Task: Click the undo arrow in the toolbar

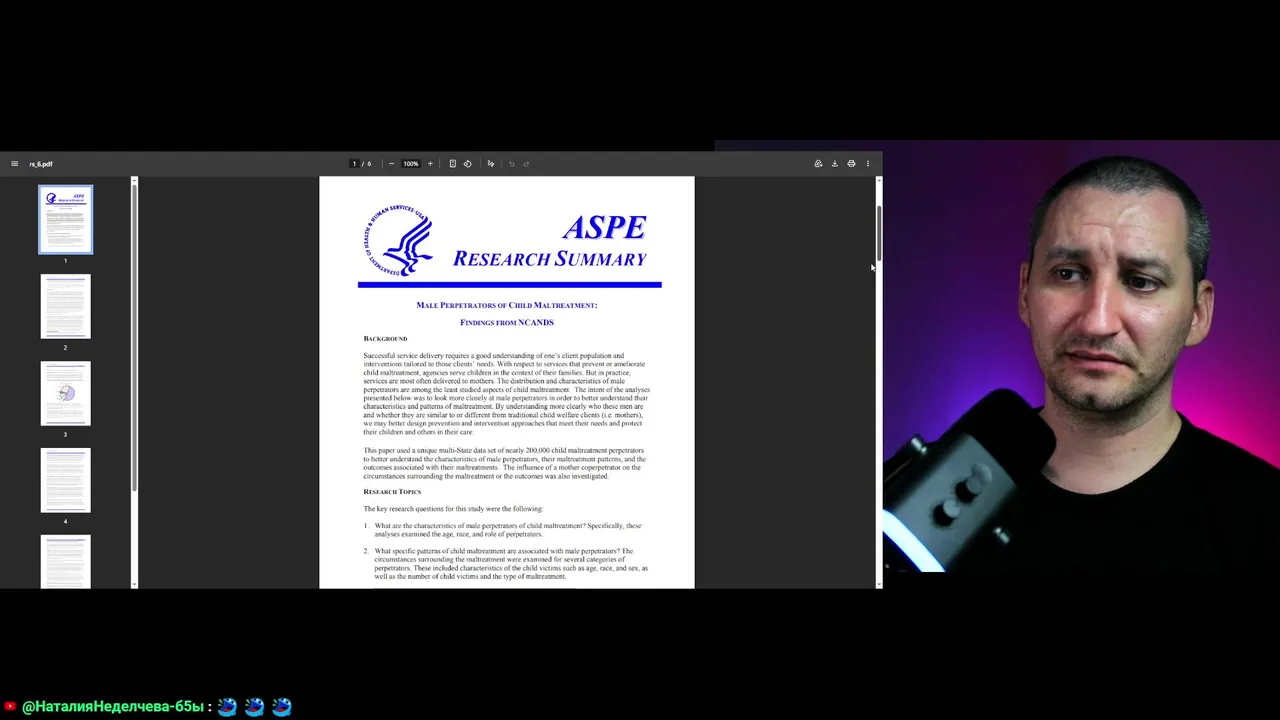Action: [511, 164]
